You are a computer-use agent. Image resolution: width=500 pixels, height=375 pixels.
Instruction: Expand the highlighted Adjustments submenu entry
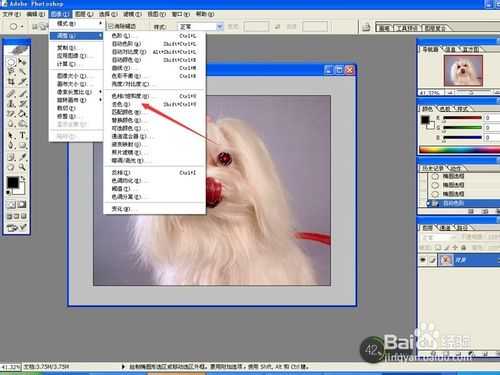click(76, 36)
